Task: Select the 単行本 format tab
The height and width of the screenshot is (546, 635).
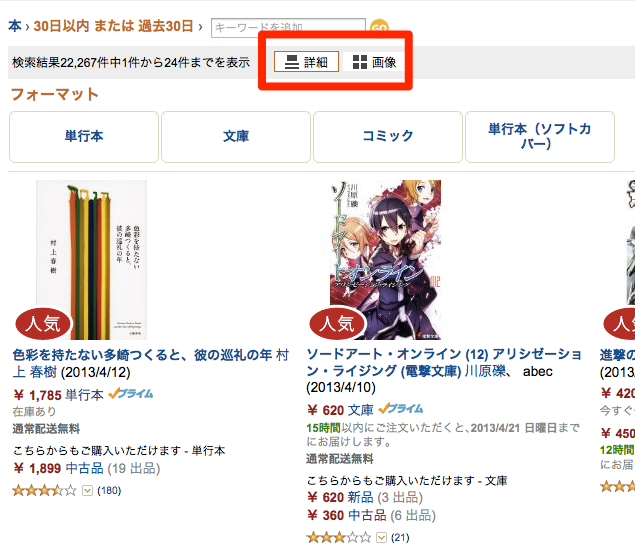Action: click(x=84, y=136)
